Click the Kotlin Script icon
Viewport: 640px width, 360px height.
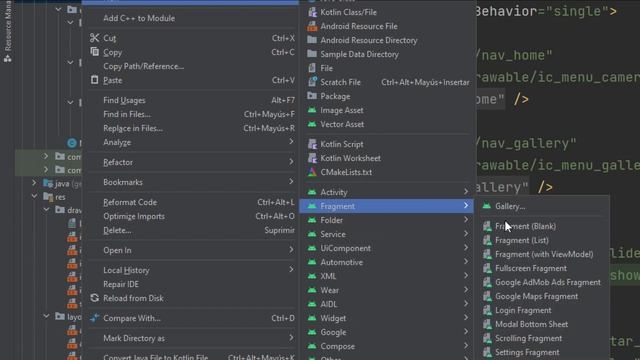pos(312,144)
